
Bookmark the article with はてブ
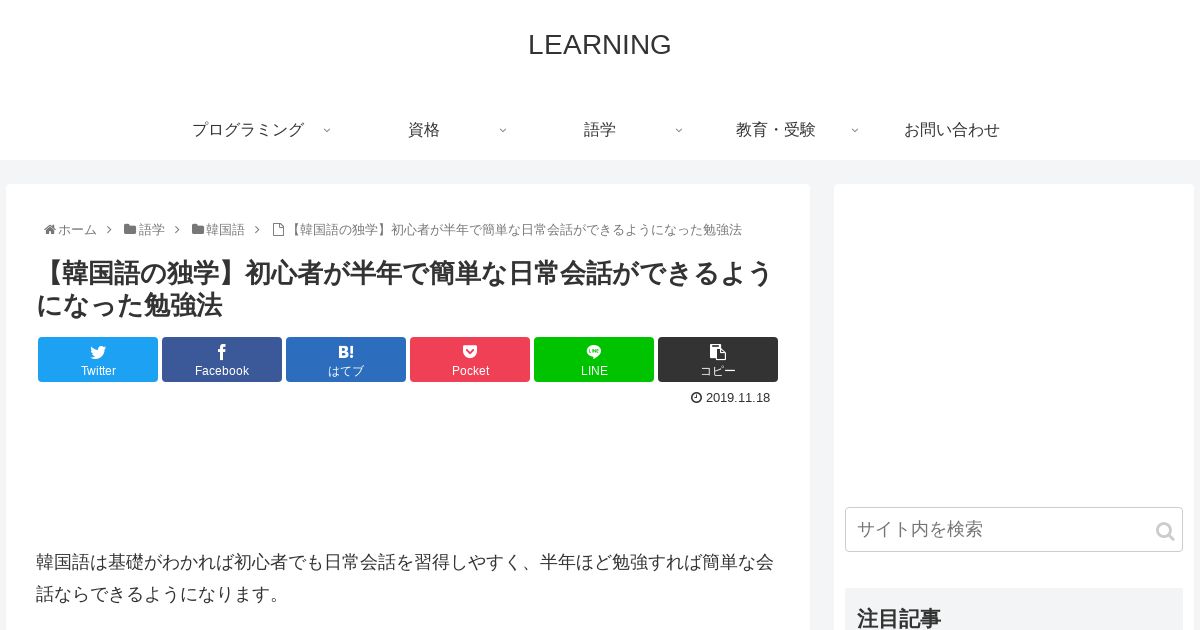(346, 359)
